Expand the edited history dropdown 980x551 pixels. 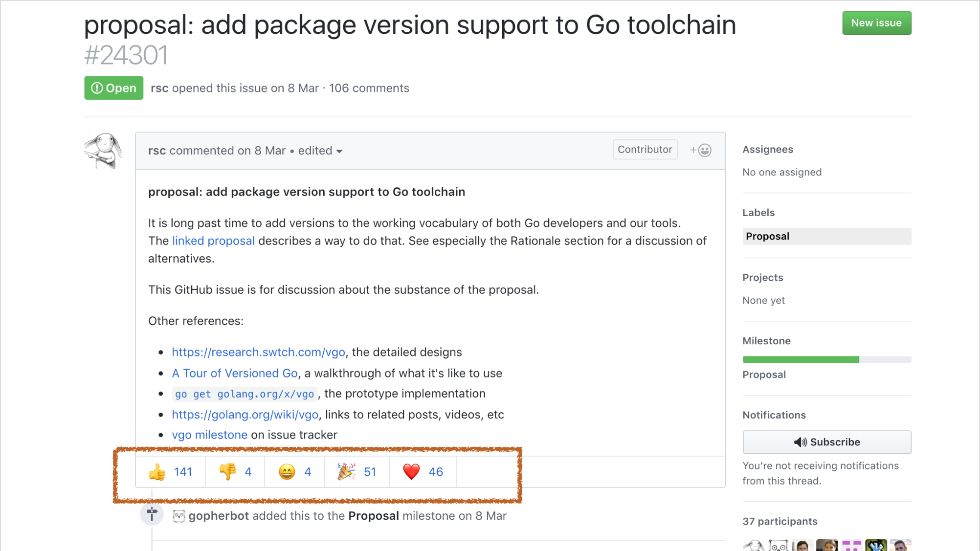click(x=320, y=151)
